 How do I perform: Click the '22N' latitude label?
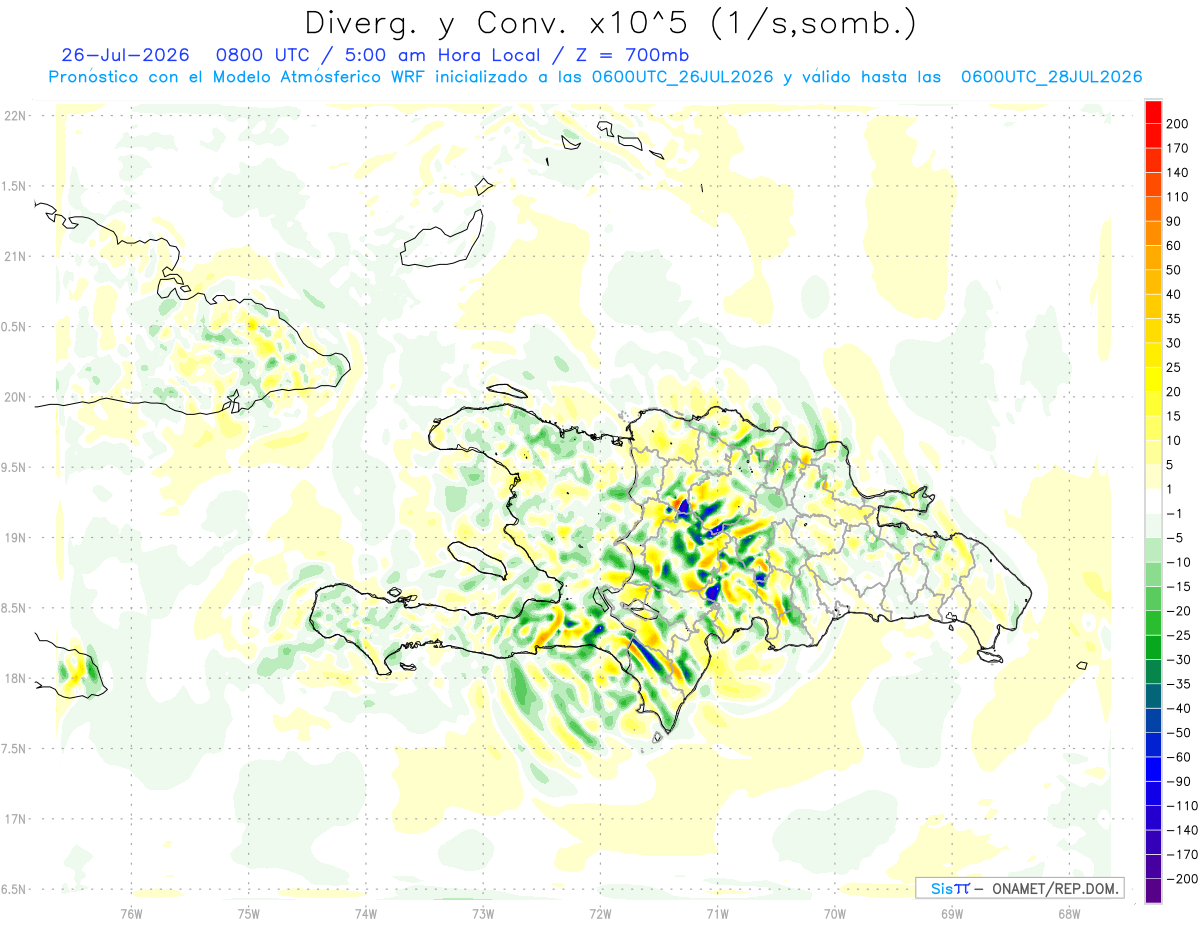pyautogui.click(x=14, y=116)
